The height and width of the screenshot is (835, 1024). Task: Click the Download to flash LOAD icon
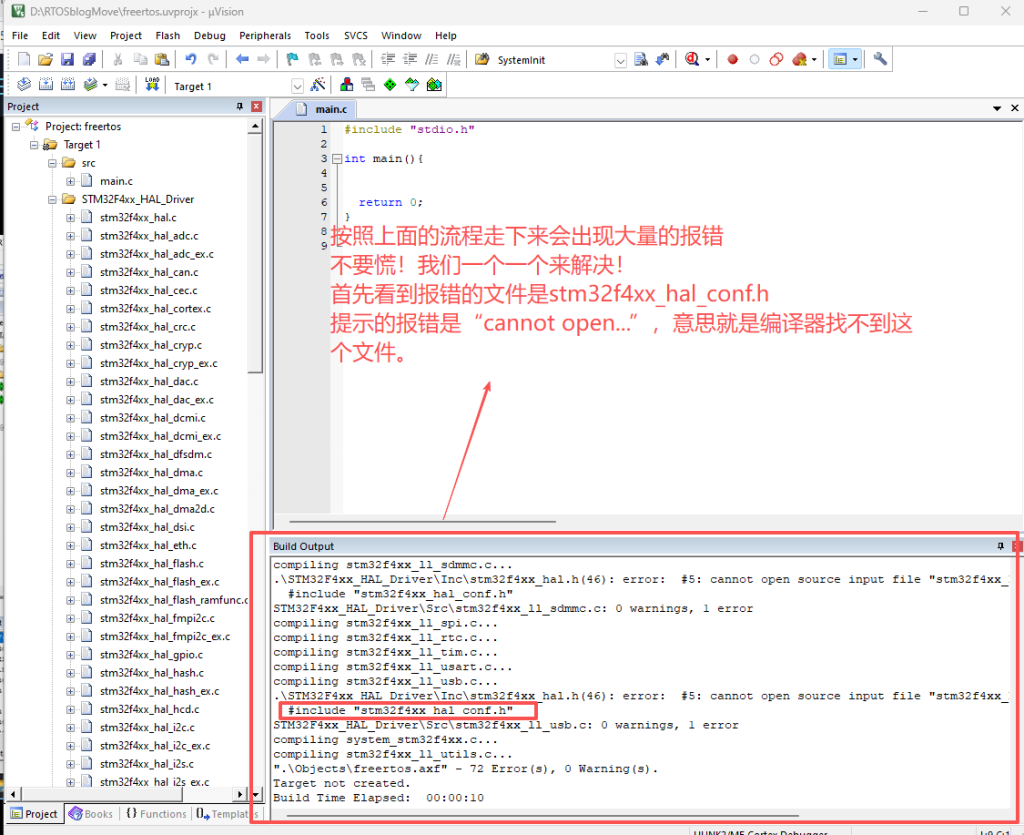coord(152,85)
